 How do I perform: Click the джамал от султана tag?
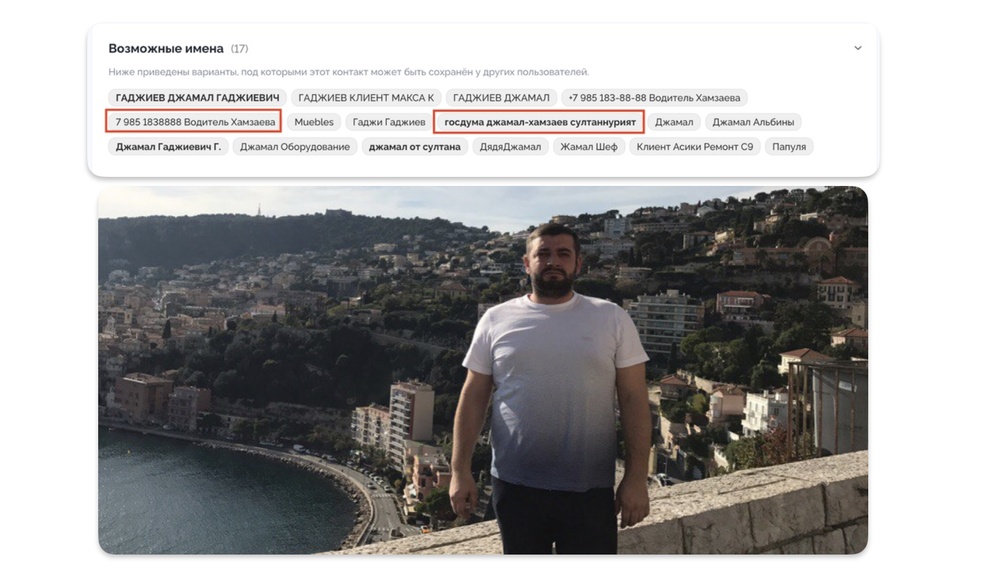tap(415, 147)
